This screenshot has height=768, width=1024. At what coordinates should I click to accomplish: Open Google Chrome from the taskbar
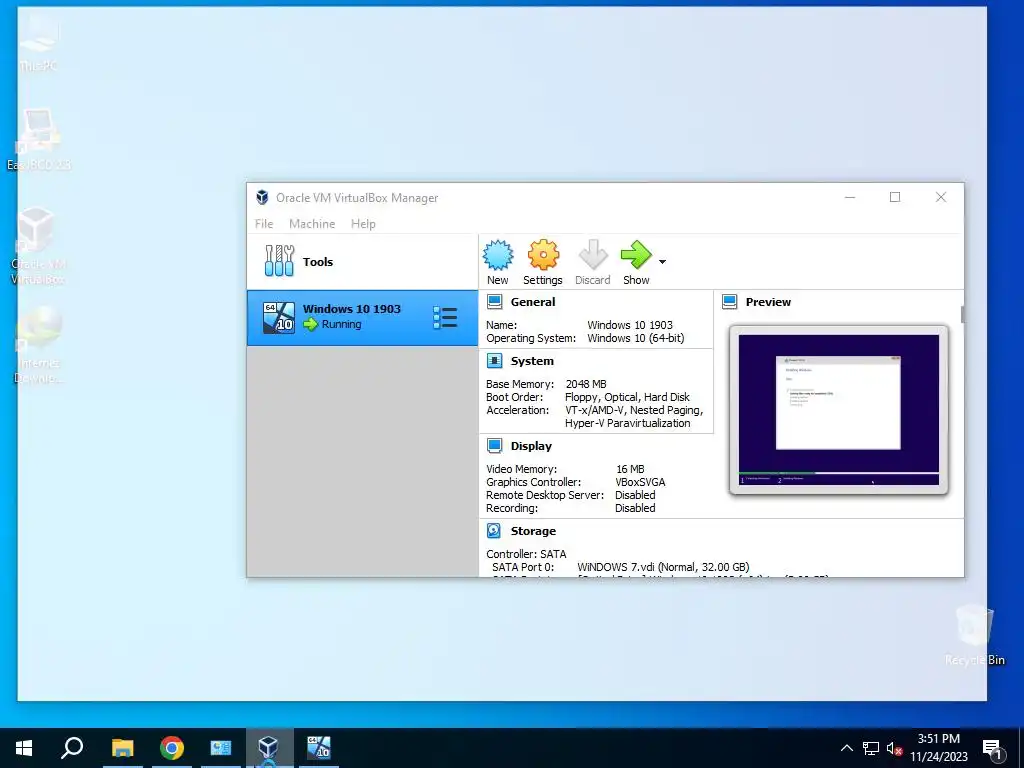coord(172,748)
